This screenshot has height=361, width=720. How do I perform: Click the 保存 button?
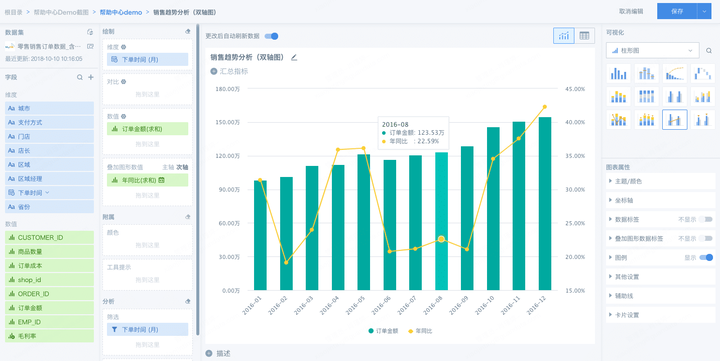677,11
